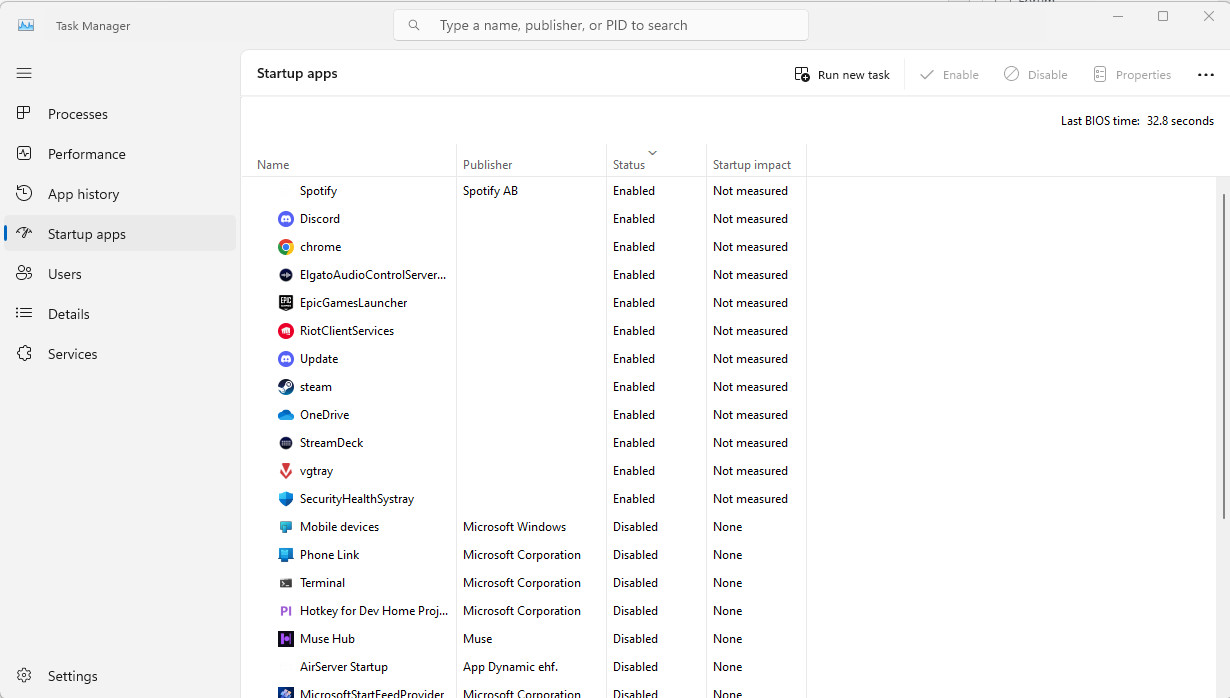Image resolution: width=1230 pixels, height=698 pixels.
Task: Click the ElgatoAudioControlServer icon
Action: point(286,275)
